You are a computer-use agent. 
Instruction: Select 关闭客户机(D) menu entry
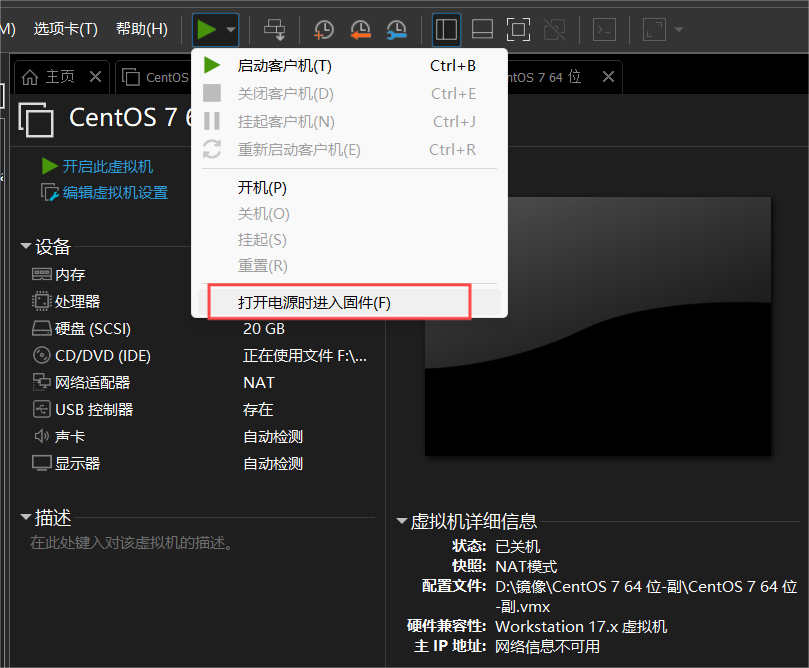pos(349,93)
